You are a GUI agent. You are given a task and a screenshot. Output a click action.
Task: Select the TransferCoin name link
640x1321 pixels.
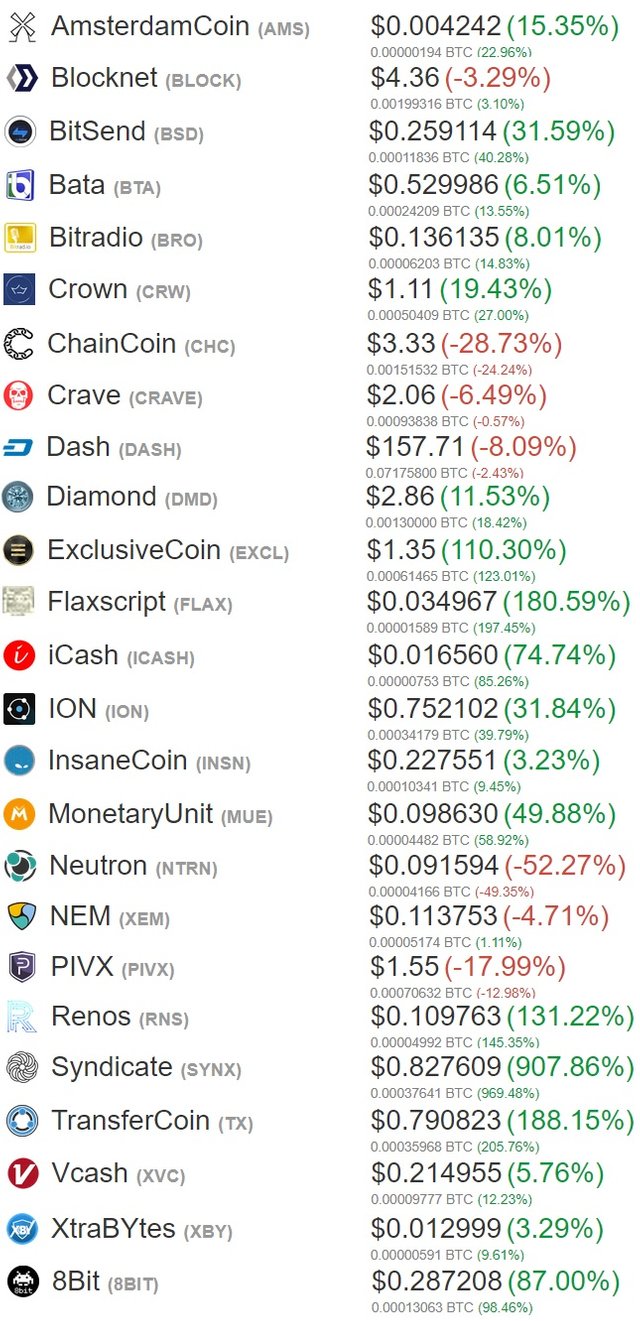[130, 1121]
